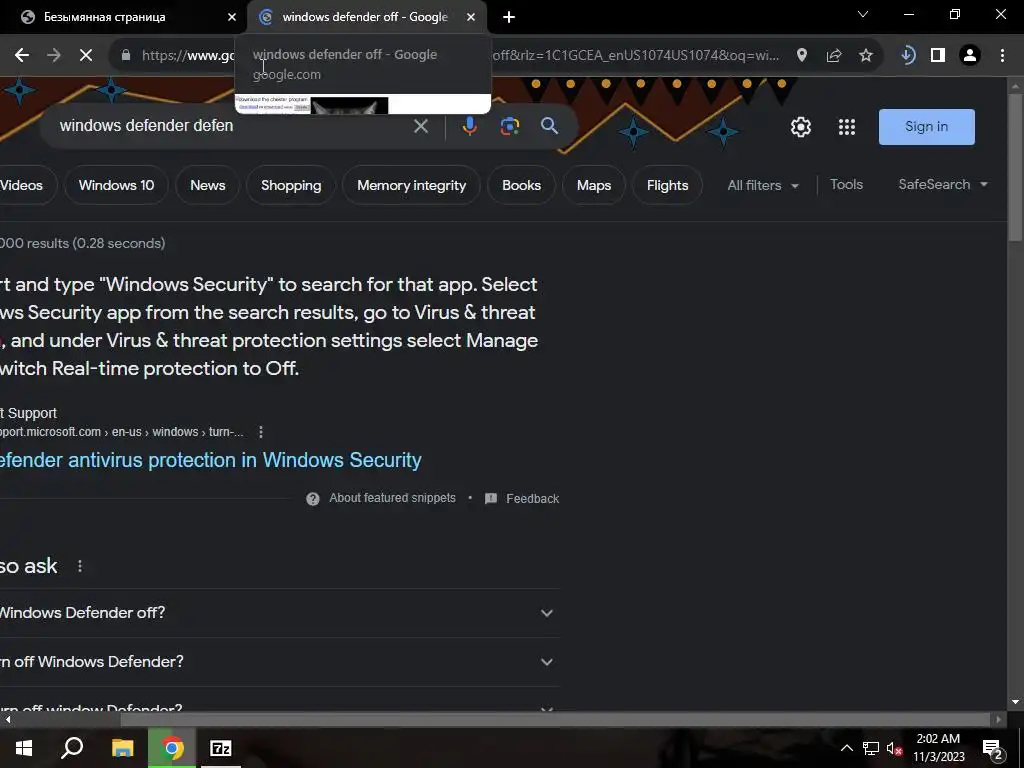Close the Безымянная страница tab
Image resolution: width=1024 pixels, height=768 pixels.
(x=232, y=17)
